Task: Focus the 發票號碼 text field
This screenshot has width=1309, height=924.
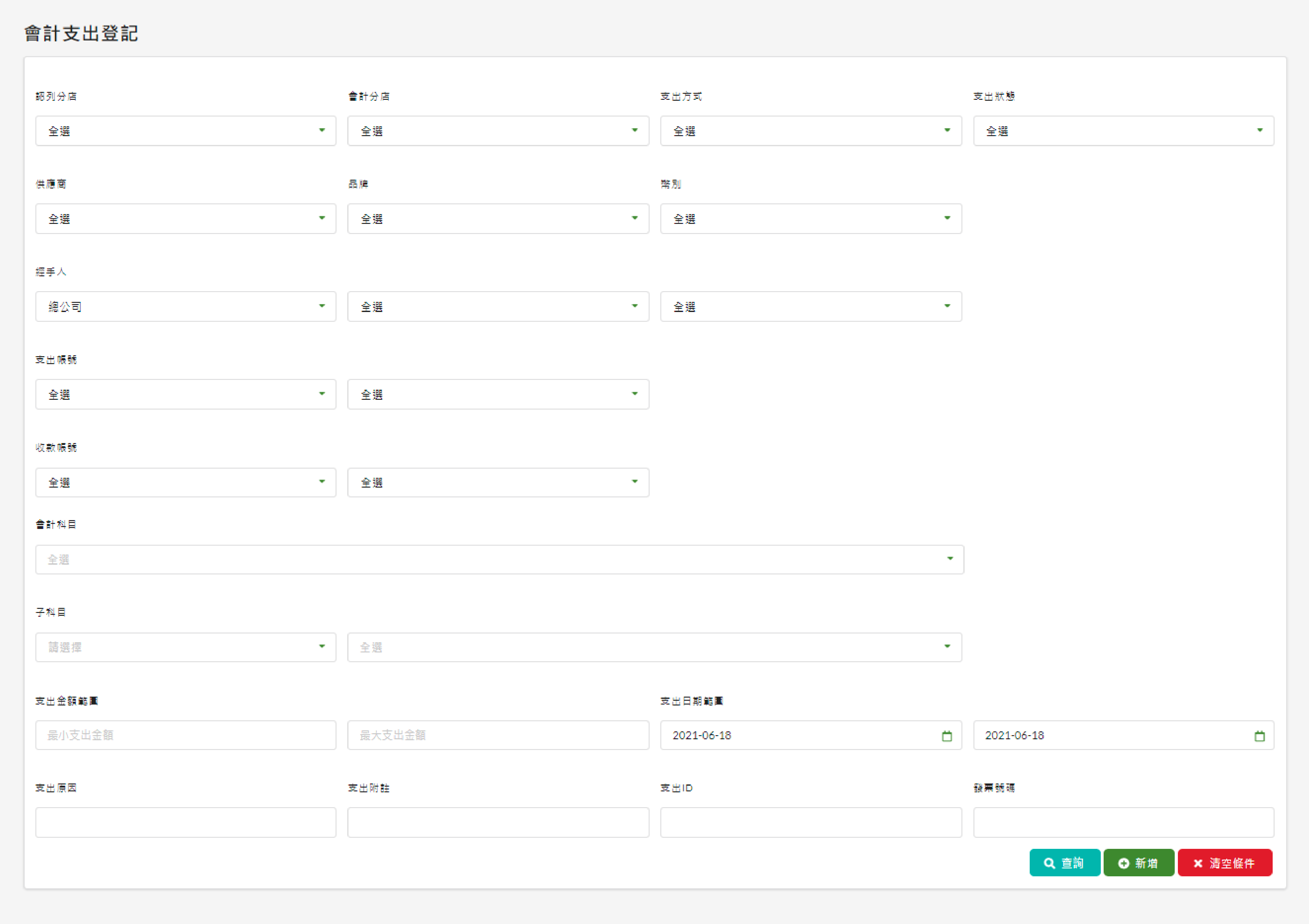Action: (1123, 822)
